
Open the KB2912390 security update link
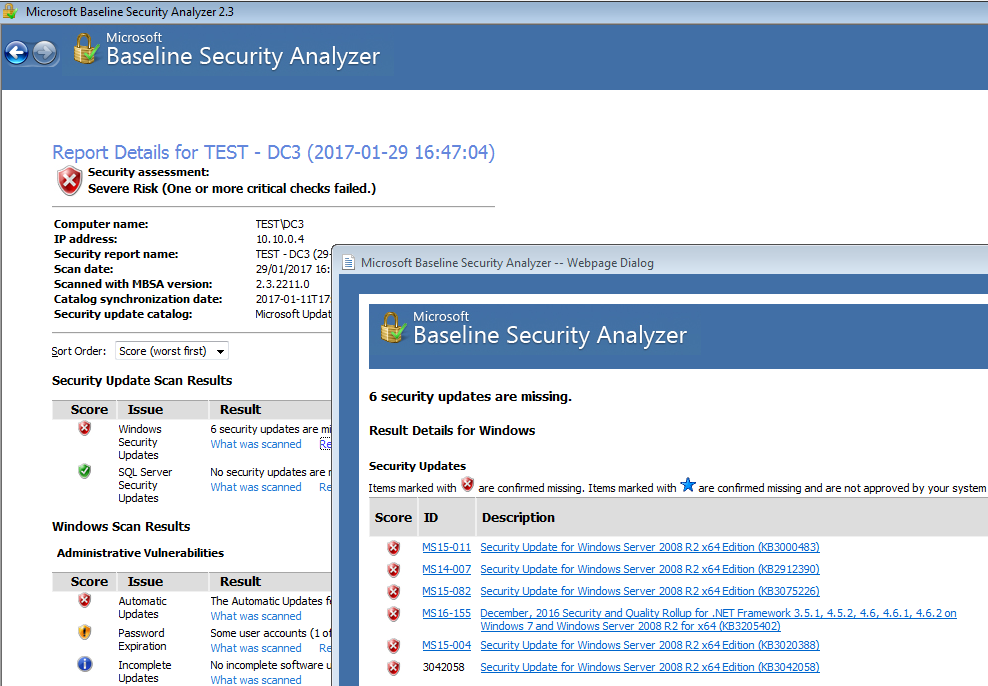coord(650,569)
